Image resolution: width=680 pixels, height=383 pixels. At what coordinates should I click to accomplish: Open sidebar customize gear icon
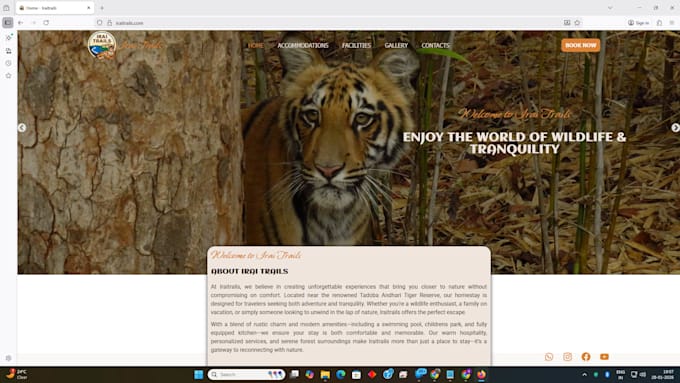click(x=8, y=358)
